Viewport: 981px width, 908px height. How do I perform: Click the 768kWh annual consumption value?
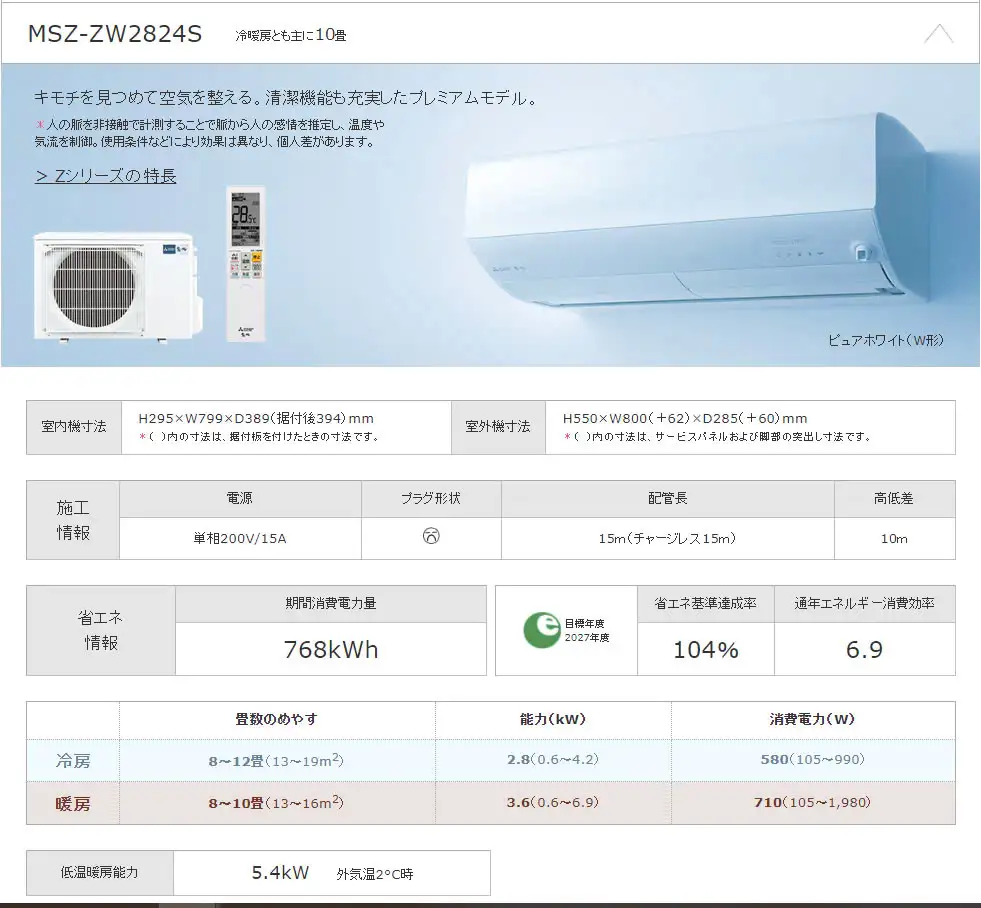(331, 649)
